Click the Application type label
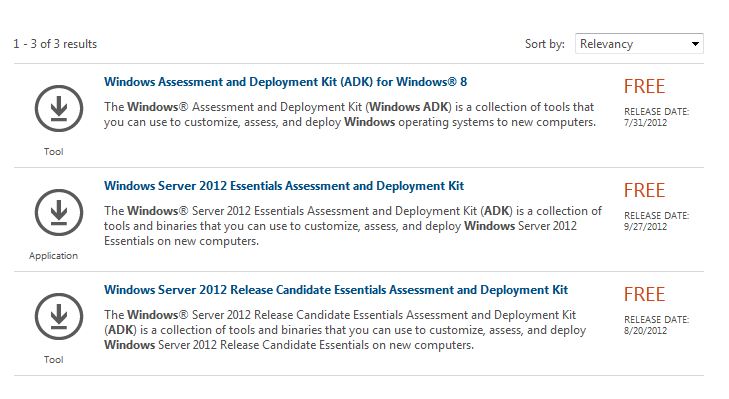Image resolution: width=729 pixels, height=399 pixels. pos(53,256)
